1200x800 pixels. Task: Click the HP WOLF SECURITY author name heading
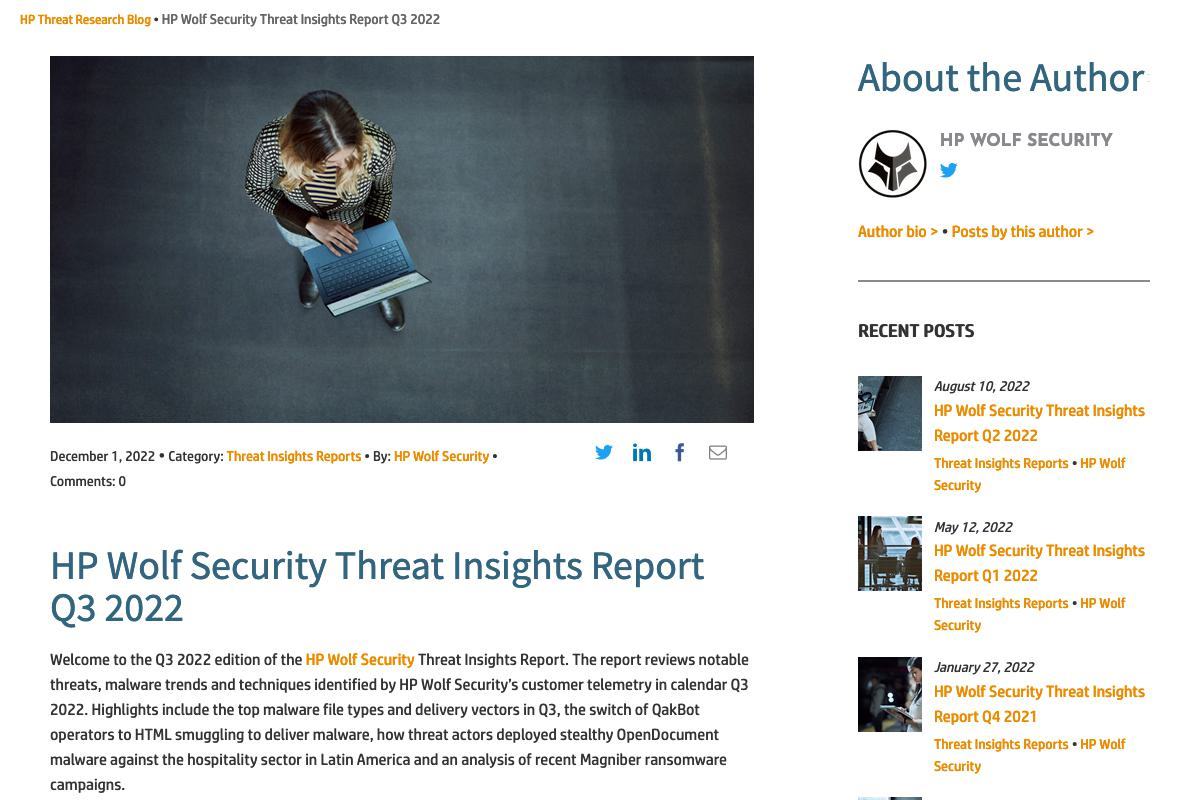point(1026,140)
